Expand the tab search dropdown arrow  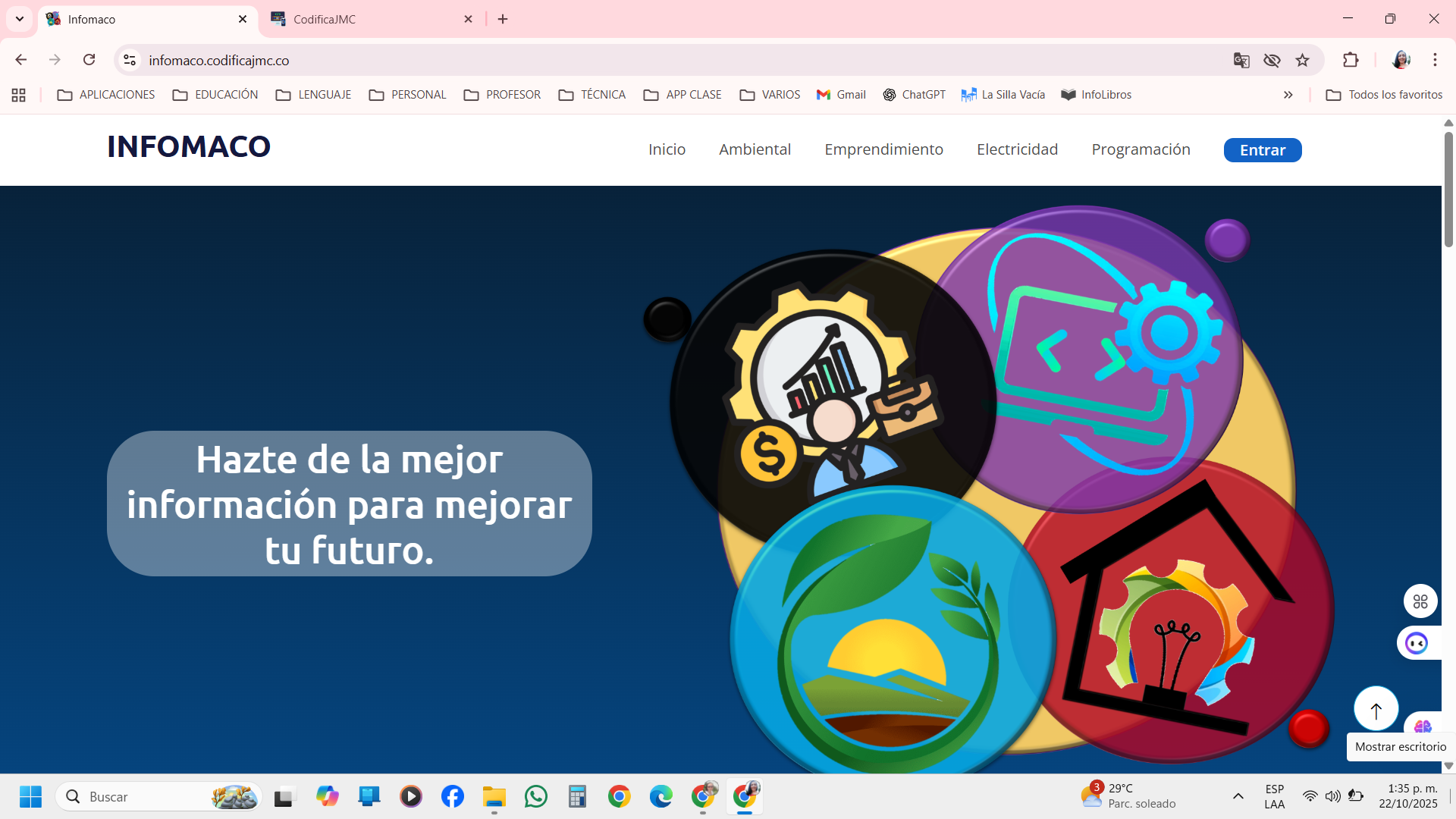click(x=20, y=19)
